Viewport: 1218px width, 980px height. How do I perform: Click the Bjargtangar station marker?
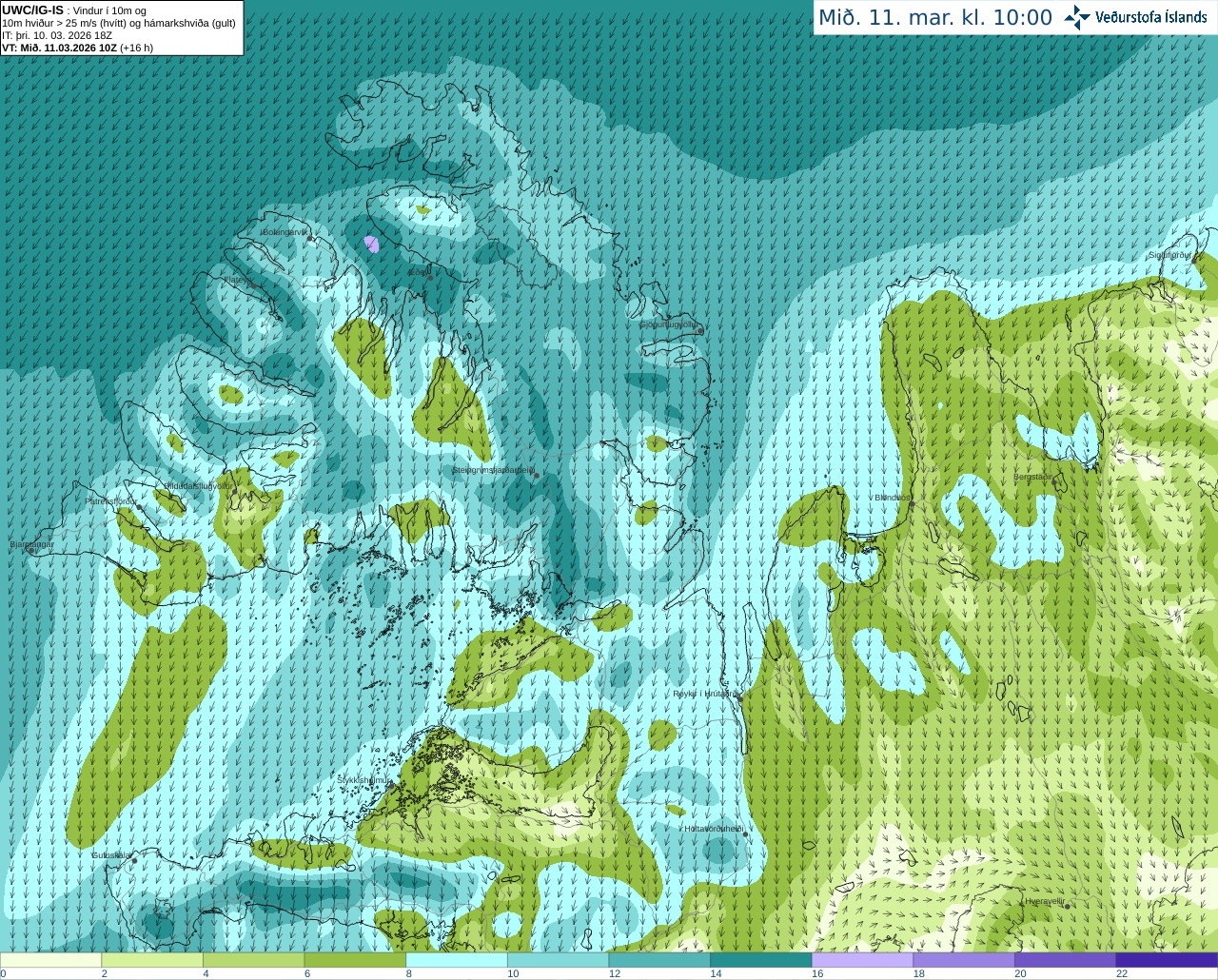tap(31, 550)
